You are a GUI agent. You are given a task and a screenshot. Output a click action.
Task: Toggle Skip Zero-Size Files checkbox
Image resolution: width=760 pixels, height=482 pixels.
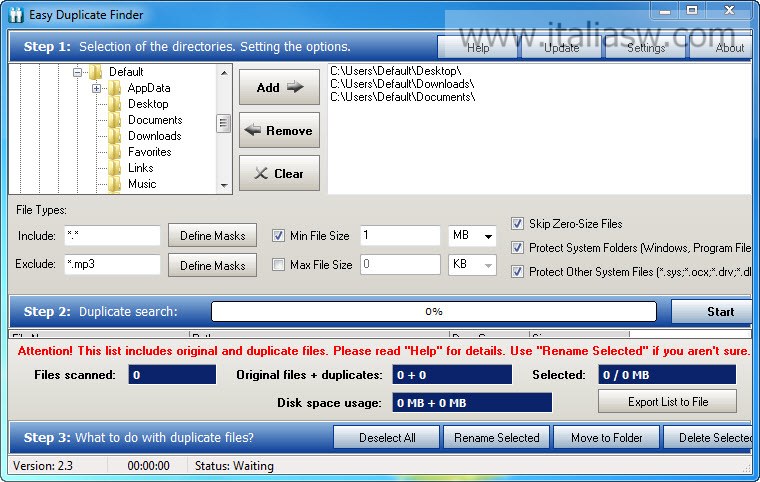[517, 224]
